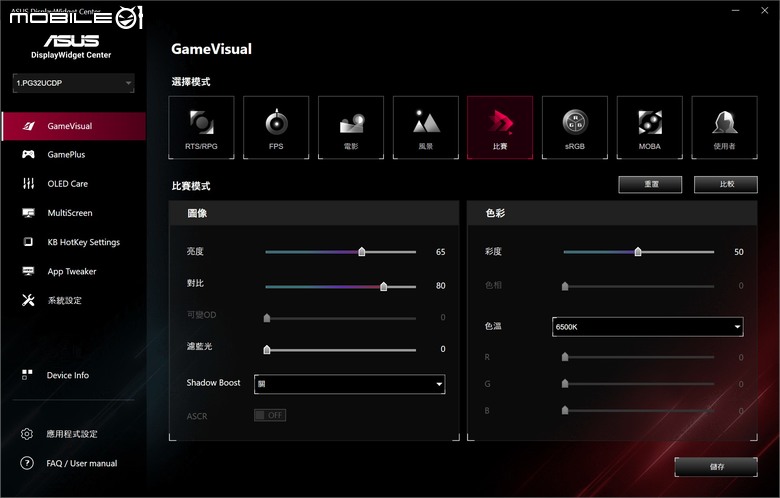
Task: Click the 應用程式設定 gear icon
Action: (27, 434)
